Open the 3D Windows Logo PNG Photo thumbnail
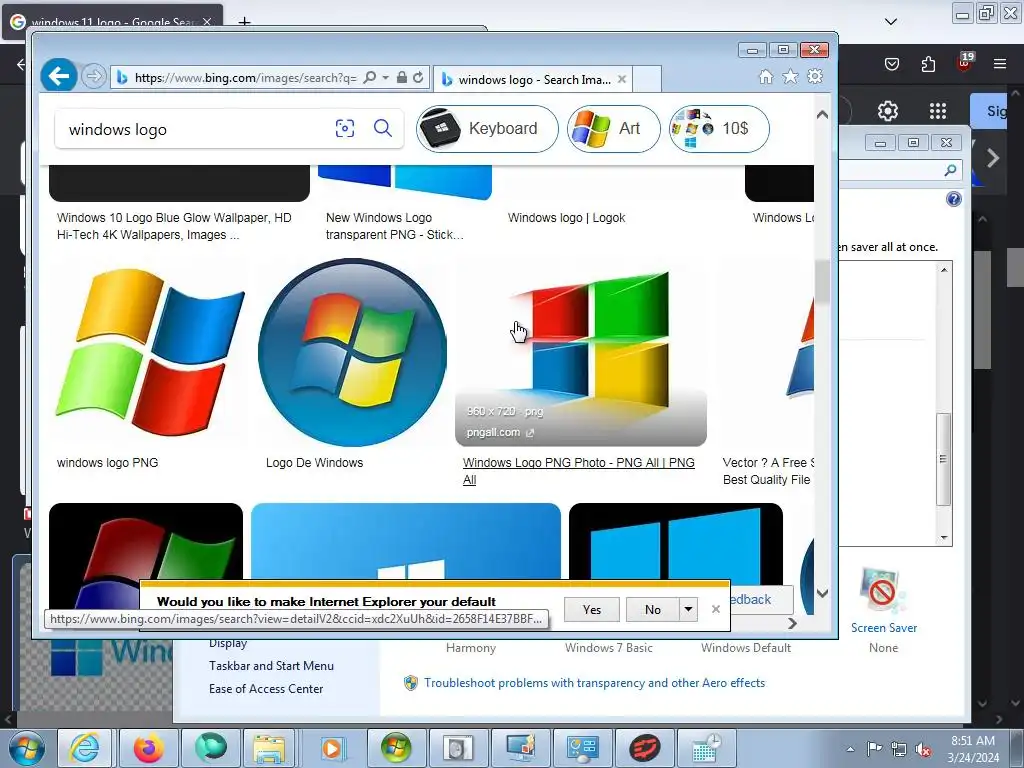Image resolution: width=1024 pixels, height=768 pixels. 581,353
